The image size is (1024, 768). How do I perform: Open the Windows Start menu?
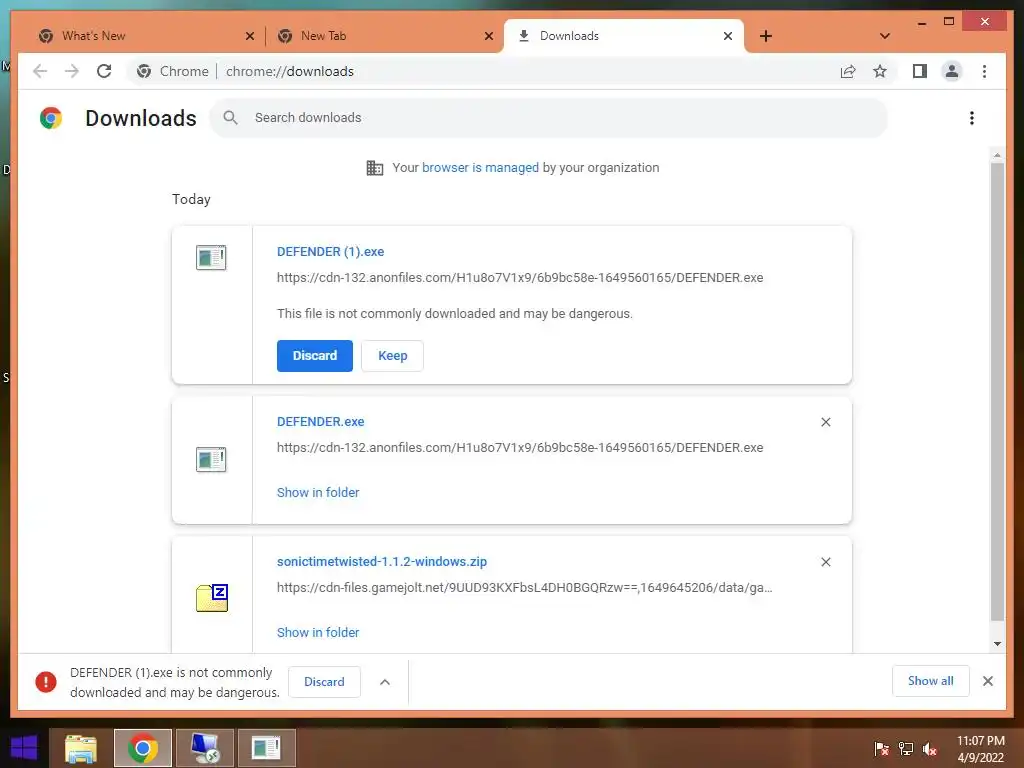24,748
